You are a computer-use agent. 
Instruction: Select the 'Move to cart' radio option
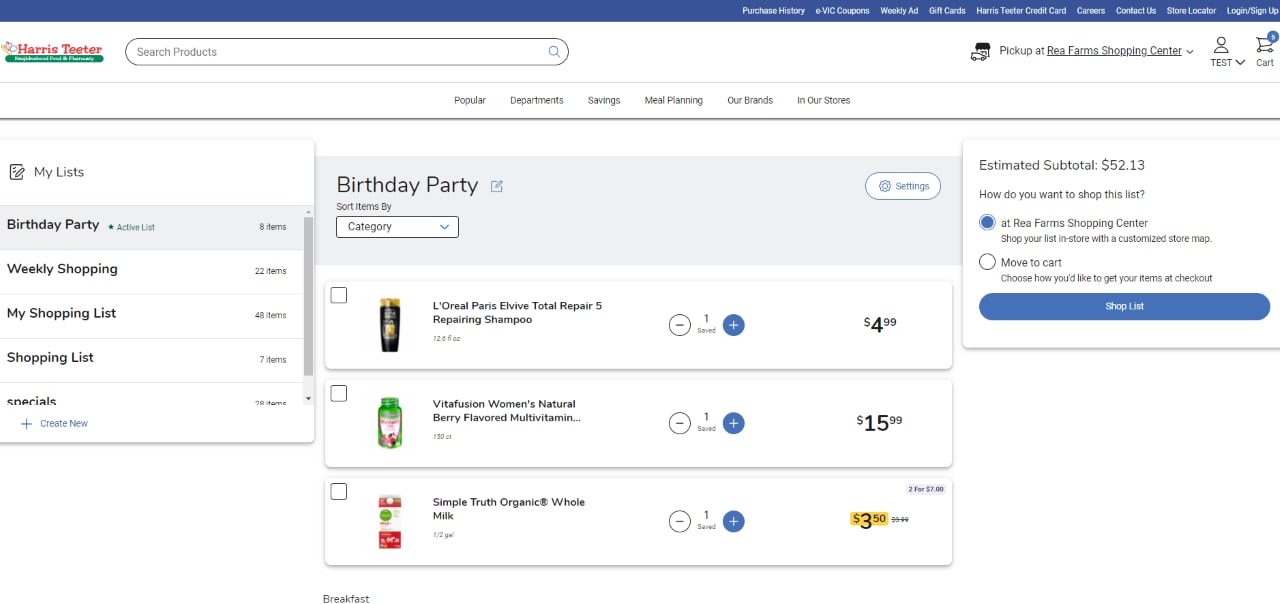pos(988,262)
